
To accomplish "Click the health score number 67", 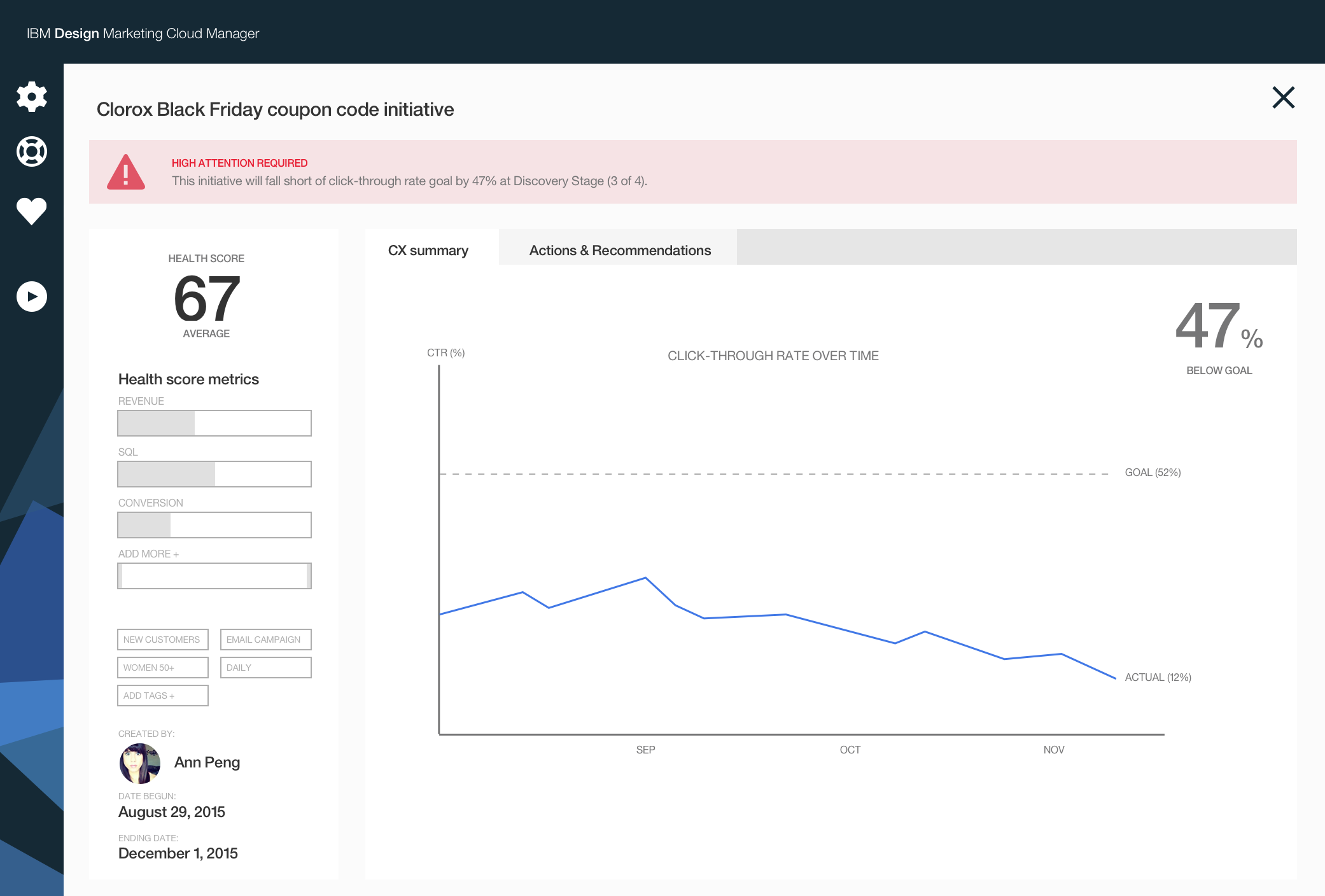I will (x=207, y=298).
